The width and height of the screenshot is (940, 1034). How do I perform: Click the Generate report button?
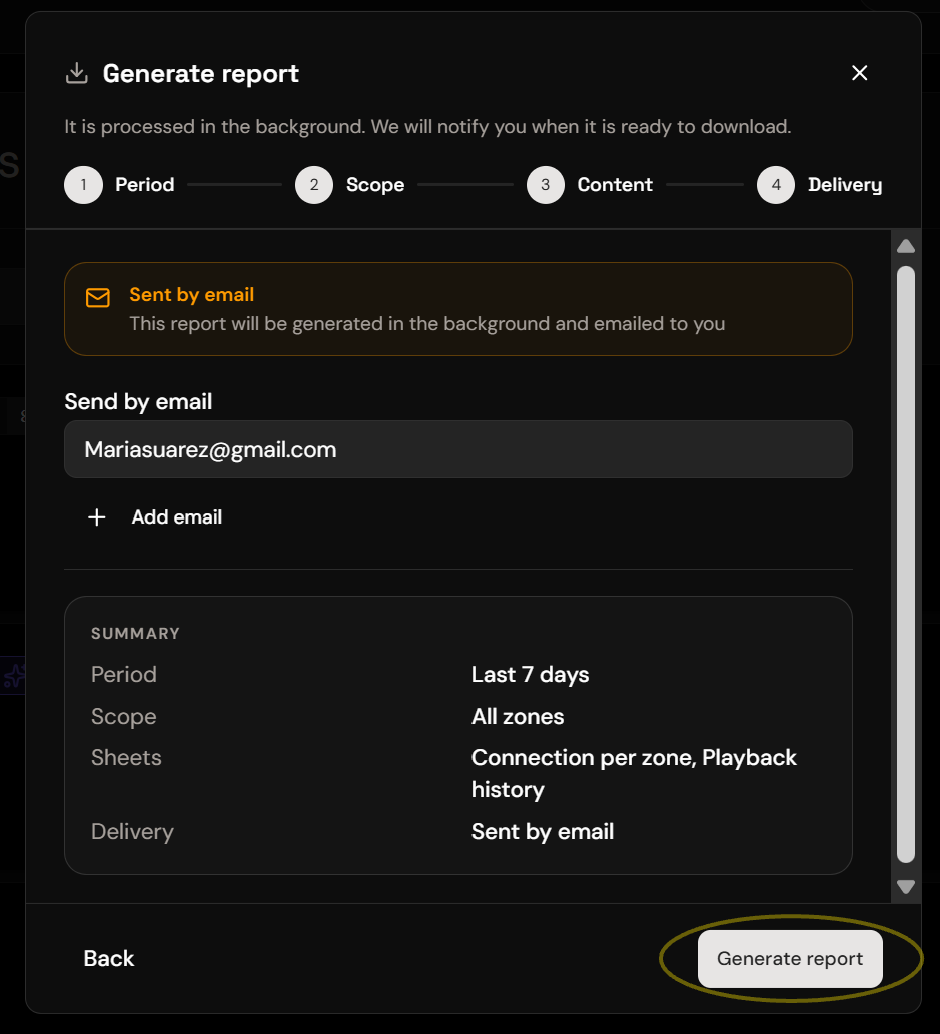[x=790, y=959]
